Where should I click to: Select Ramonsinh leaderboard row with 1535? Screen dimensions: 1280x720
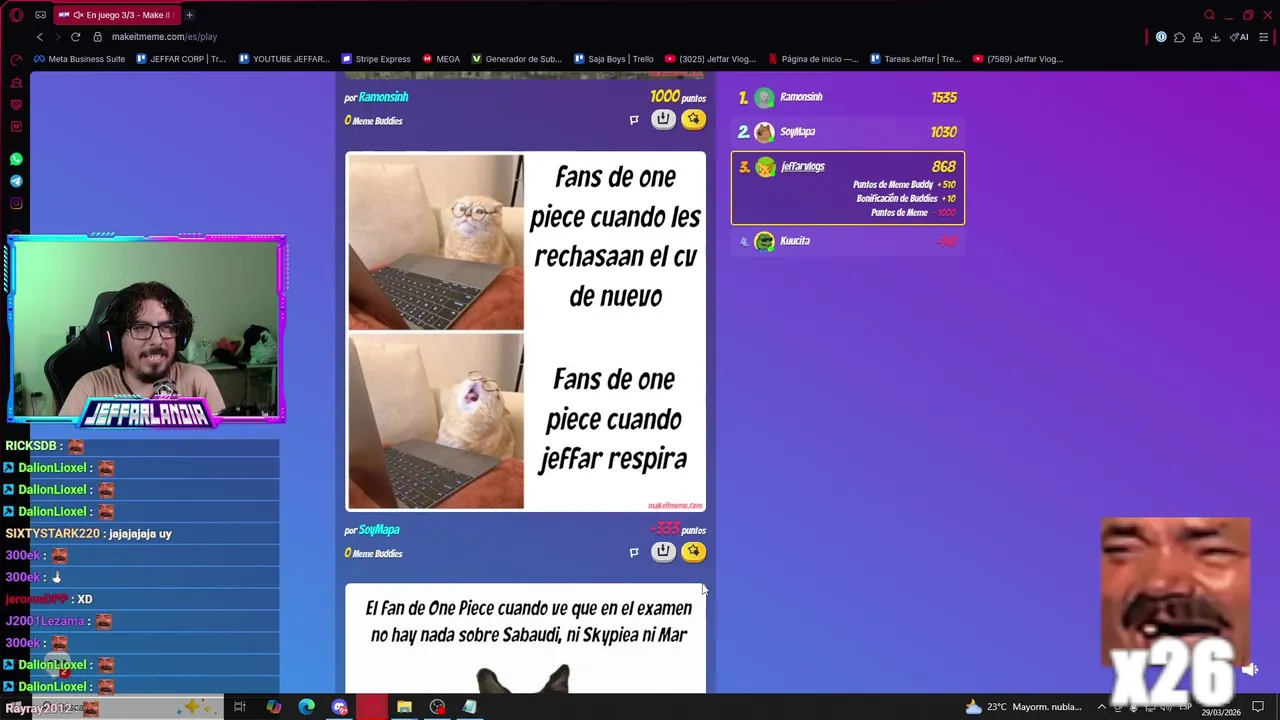click(x=848, y=97)
